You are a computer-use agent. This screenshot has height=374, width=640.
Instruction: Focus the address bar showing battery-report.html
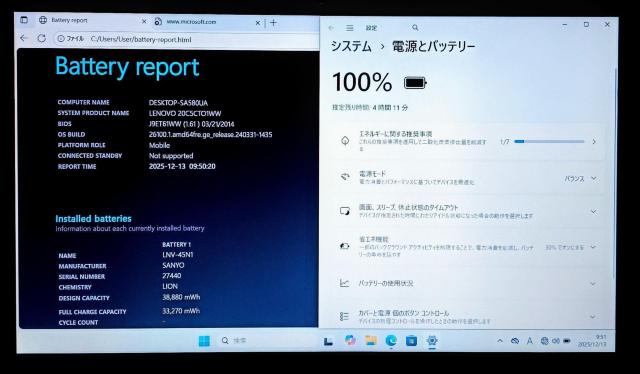pyautogui.click(x=187, y=39)
